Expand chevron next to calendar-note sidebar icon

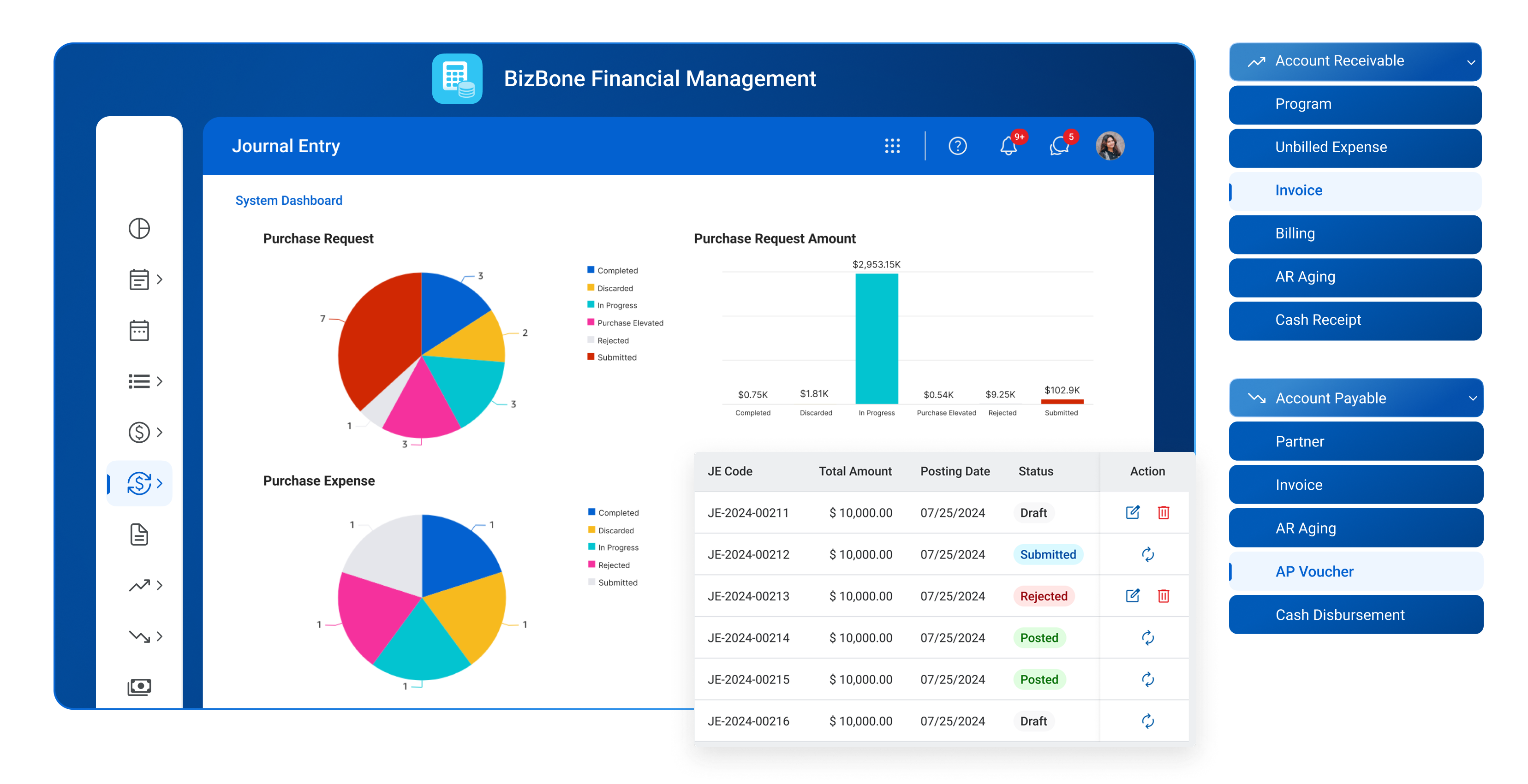(160, 279)
